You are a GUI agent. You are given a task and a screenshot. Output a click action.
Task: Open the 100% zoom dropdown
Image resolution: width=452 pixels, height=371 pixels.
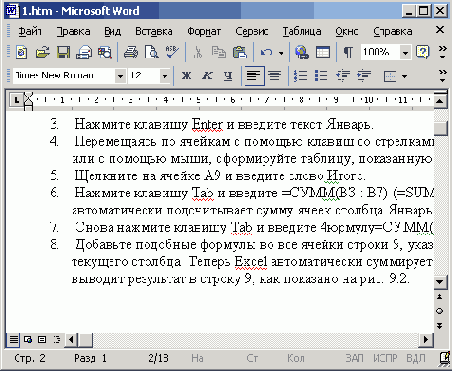(x=405, y=53)
